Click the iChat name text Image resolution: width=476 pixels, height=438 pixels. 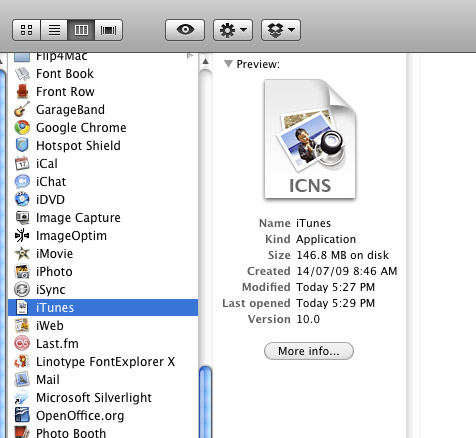pos(51,182)
